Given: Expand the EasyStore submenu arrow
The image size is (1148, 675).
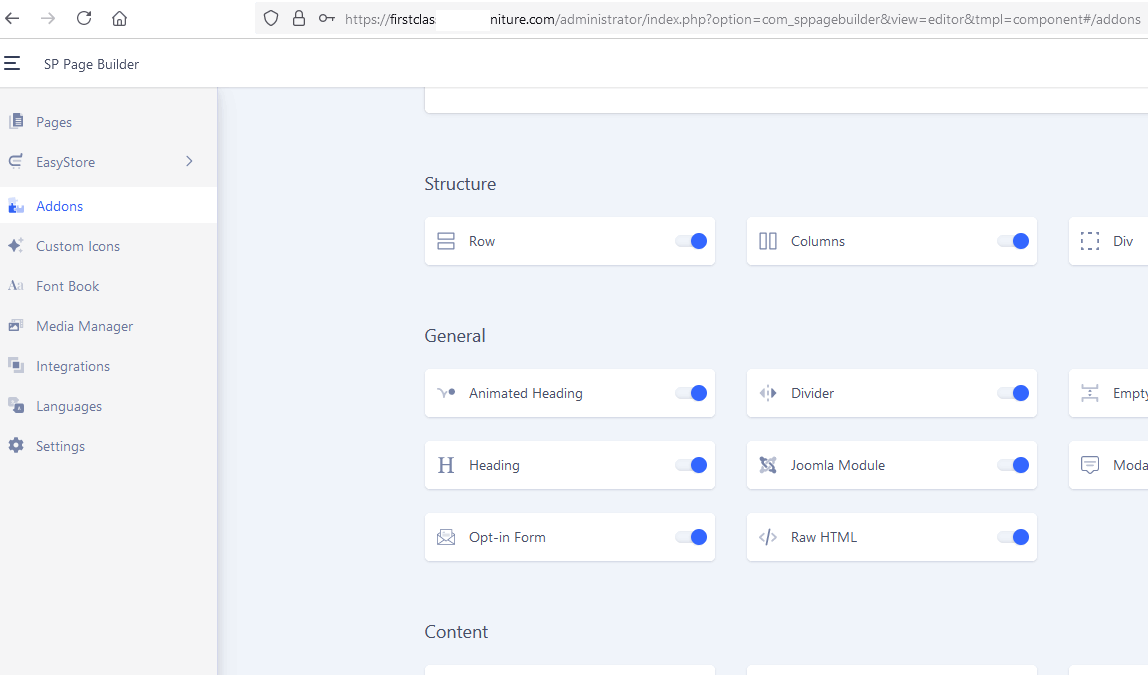Looking at the screenshot, I should click(x=189, y=161).
